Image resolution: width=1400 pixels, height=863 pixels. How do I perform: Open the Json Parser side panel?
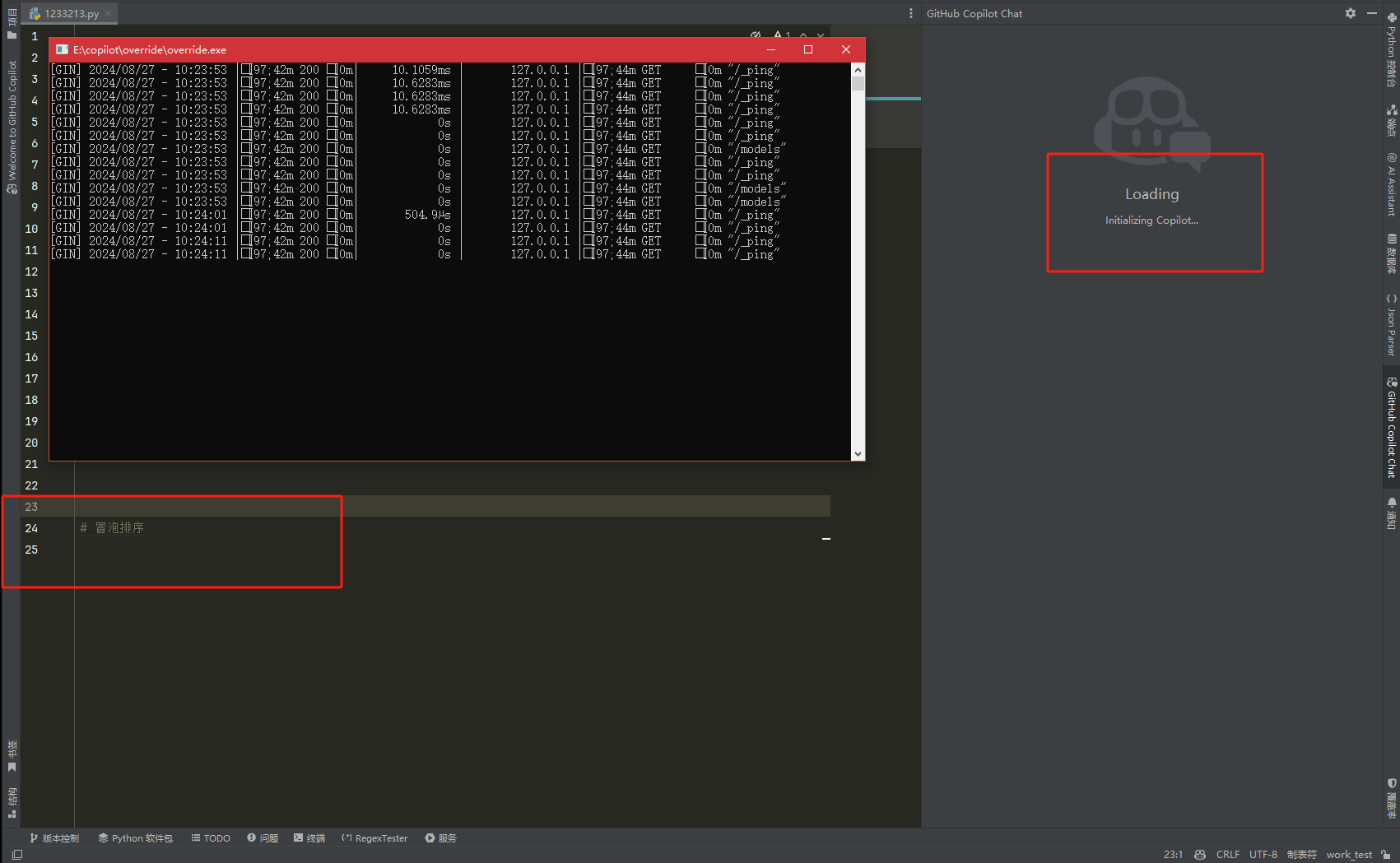[1392, 325]
